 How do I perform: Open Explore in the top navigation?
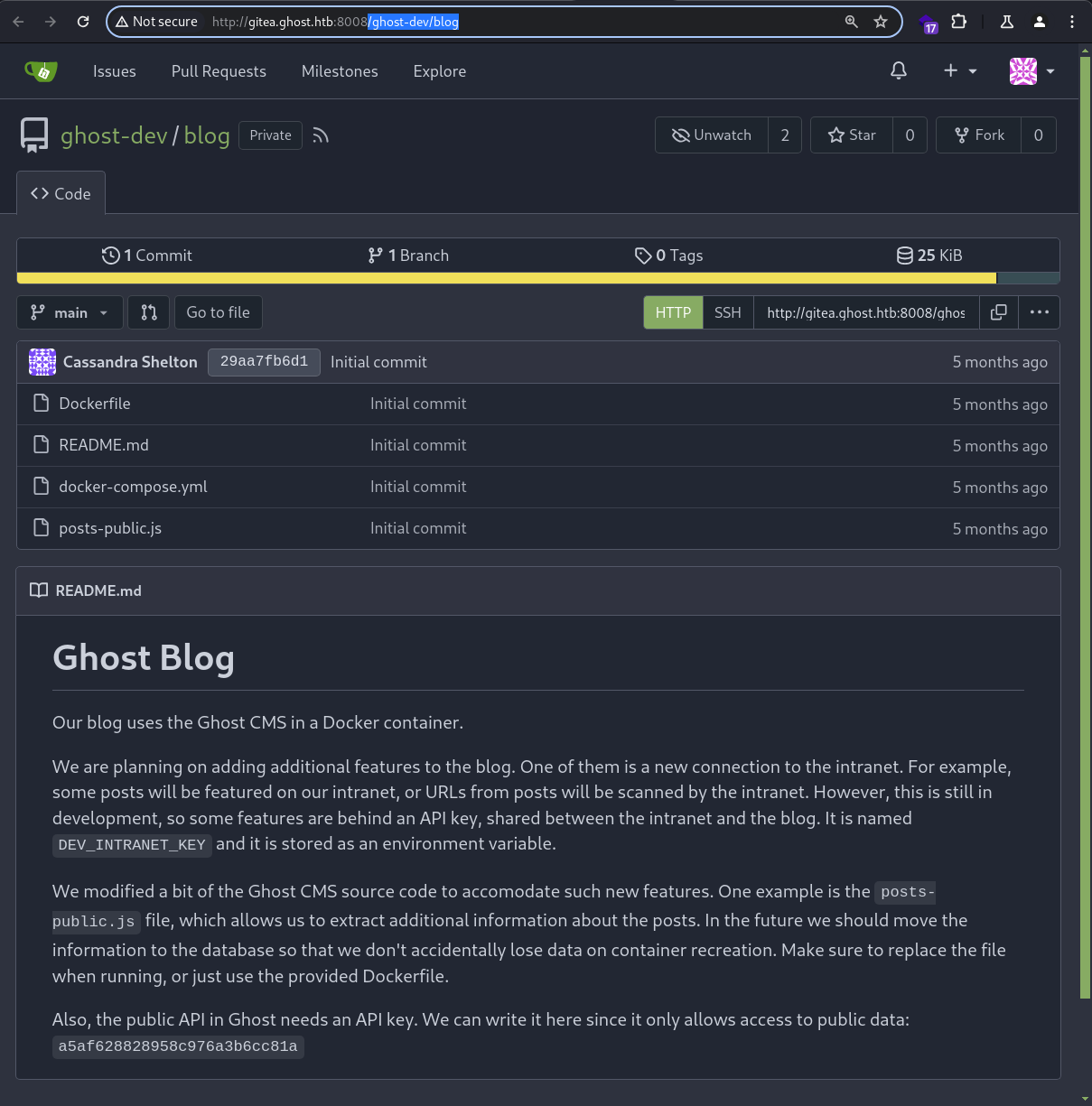pyautogui.click(x=440, y=71)
